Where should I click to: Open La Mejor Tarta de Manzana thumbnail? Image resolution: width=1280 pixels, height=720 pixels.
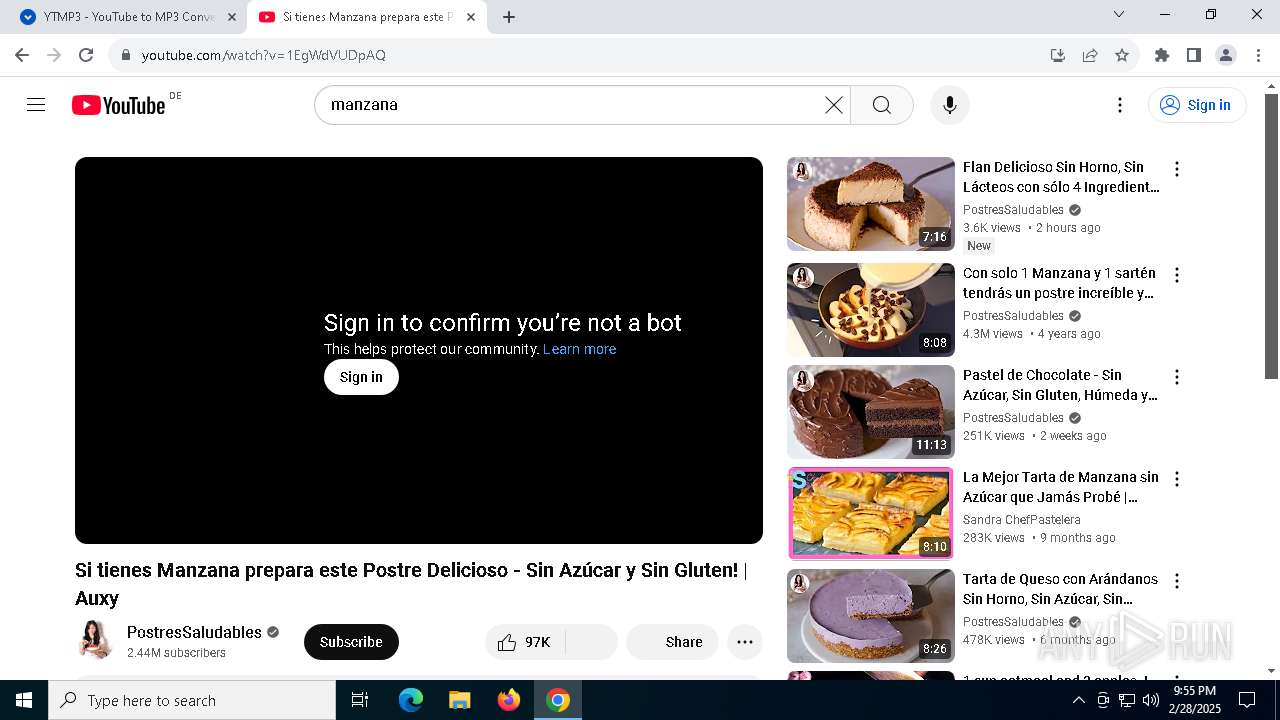pyautogui.click(x=871, y=514)
